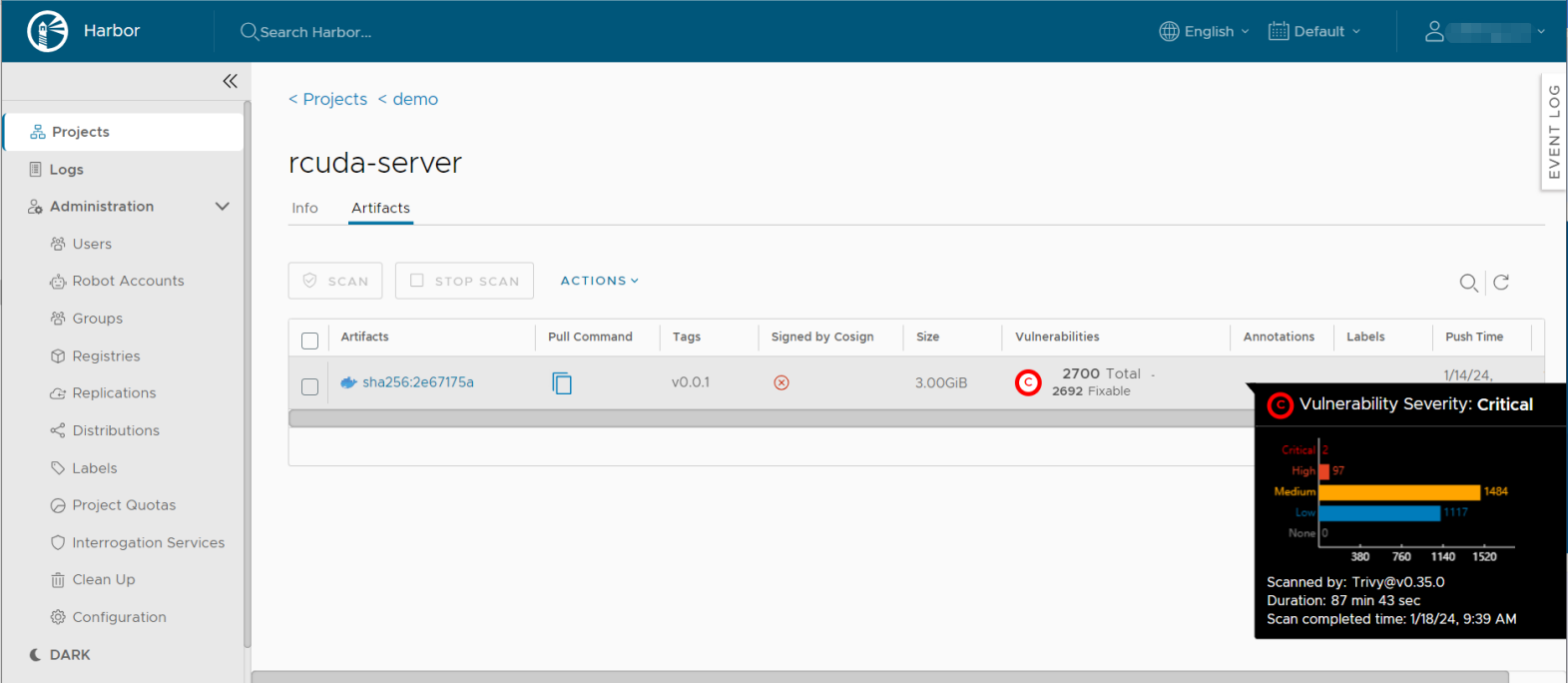The width and height of the screenshot is (1568, 683).
Task: Click the orange Medium bar in severity chart
Action: point(1398,492)
